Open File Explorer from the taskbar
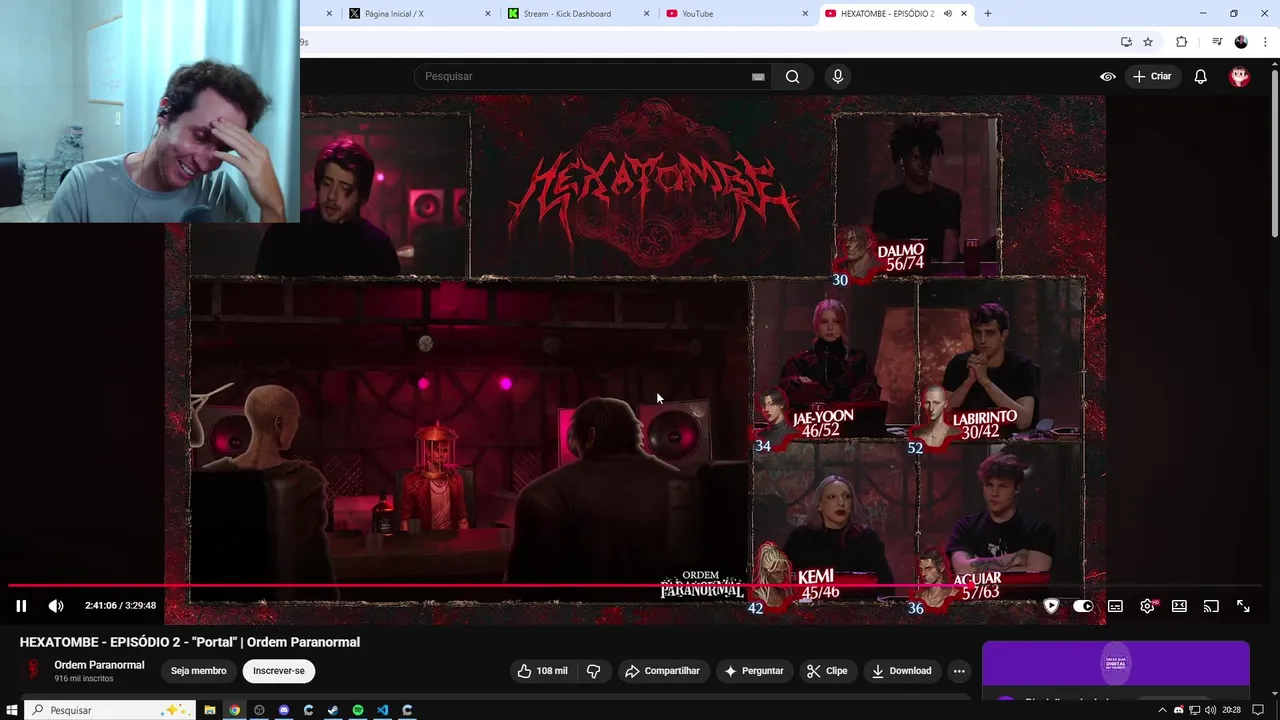1280x720 pixels. tap(210, 710)
